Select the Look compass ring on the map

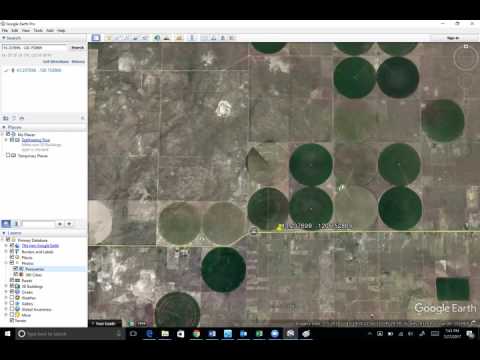[465, 57]
